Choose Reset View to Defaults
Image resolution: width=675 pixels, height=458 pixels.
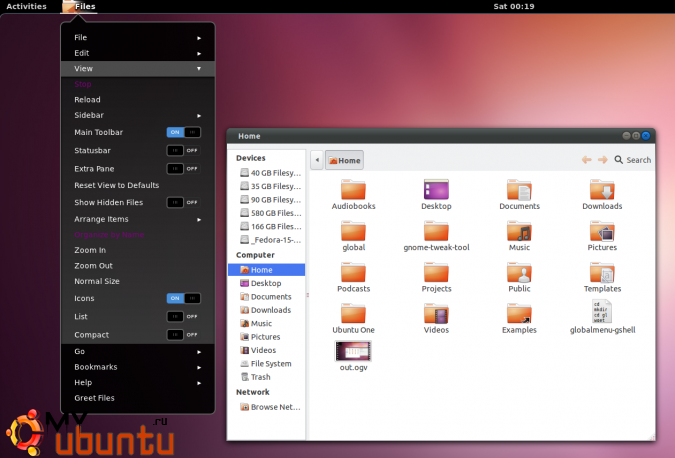click(138, 185)
